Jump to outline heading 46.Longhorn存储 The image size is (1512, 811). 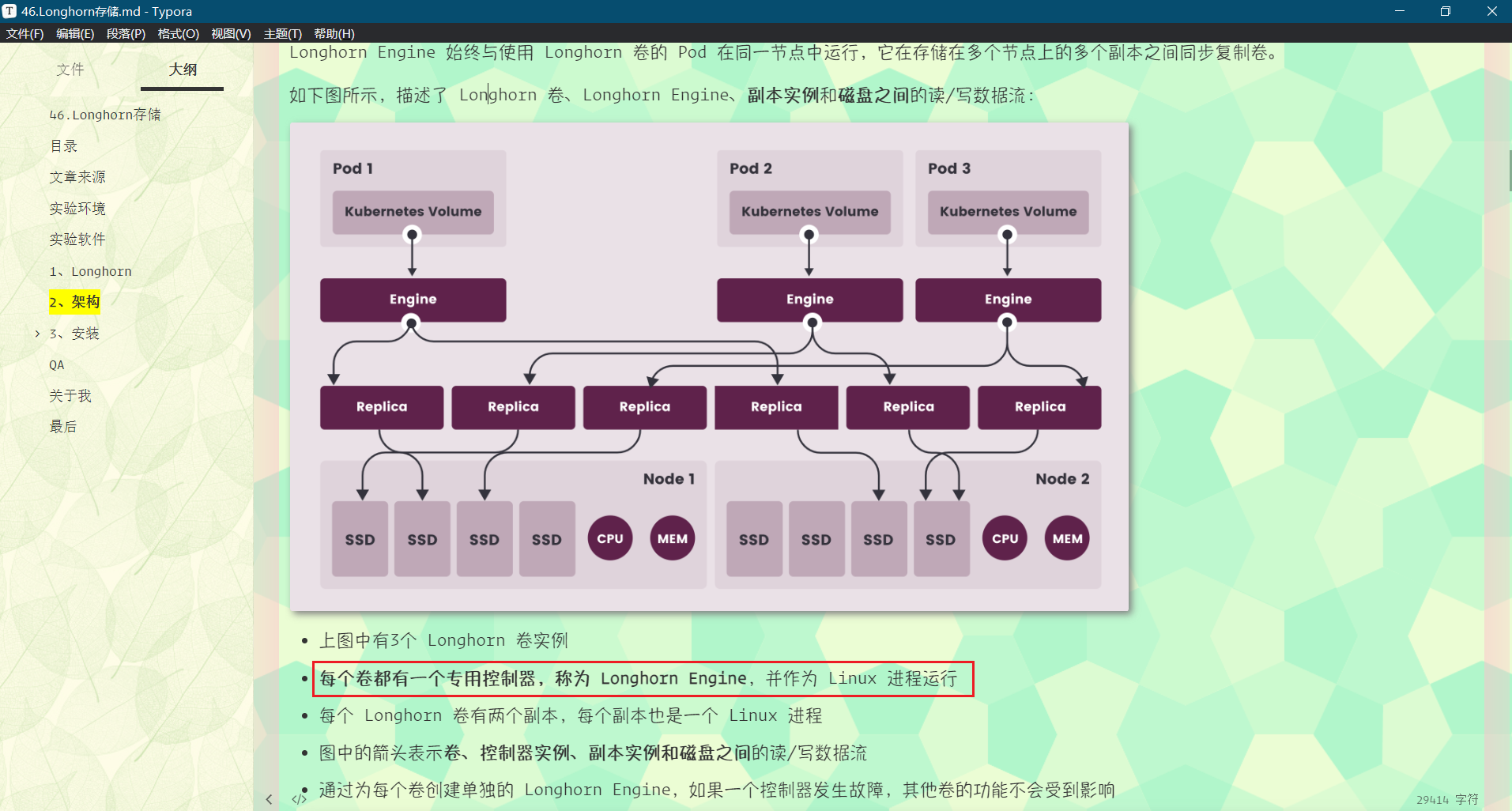(105, 115)
